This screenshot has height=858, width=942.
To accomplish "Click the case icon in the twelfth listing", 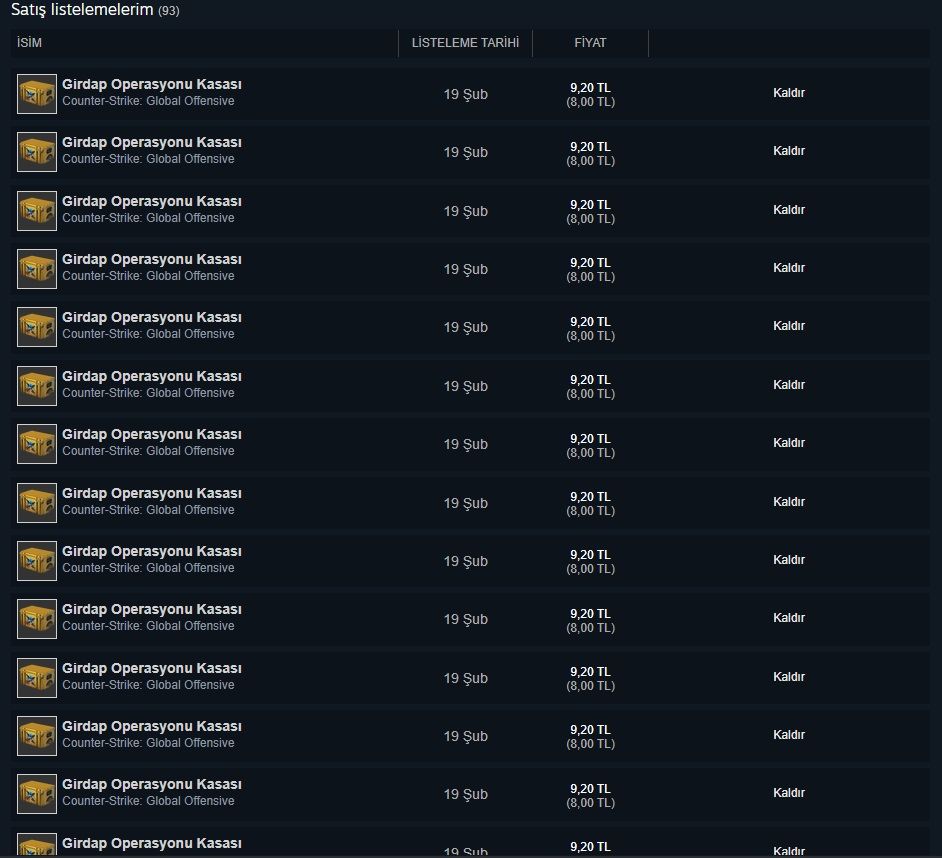I will pyautogui.click(x=37, y=736).
